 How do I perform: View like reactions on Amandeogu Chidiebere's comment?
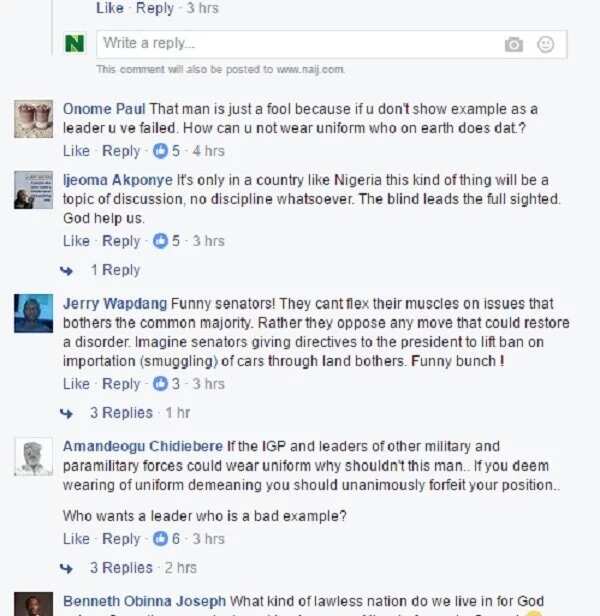pos(166,539)
